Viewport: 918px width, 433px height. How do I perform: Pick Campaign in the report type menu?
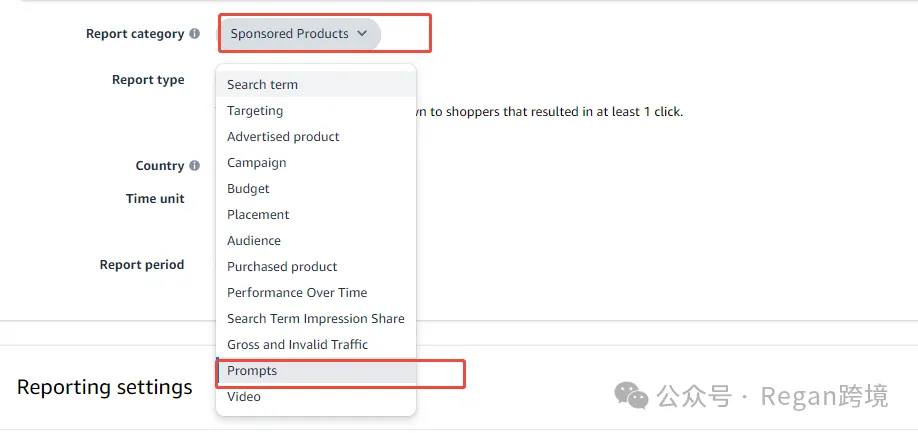(256, 163)
